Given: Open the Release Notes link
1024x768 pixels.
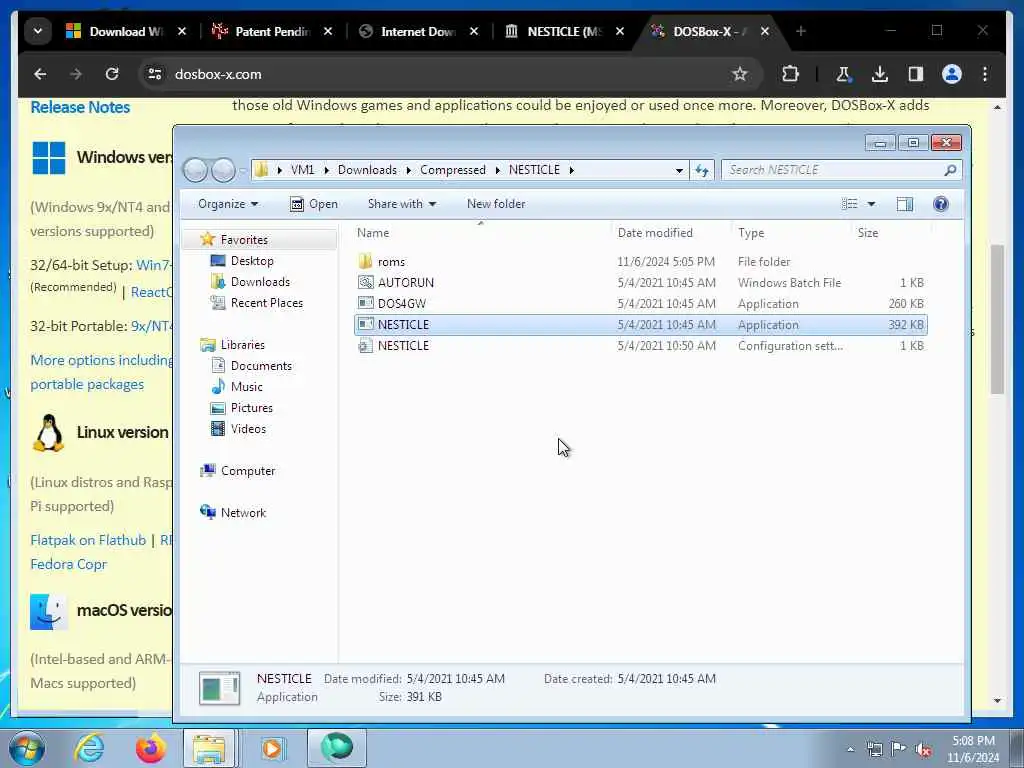Looking at the screenshot, I should coord(80,107).
